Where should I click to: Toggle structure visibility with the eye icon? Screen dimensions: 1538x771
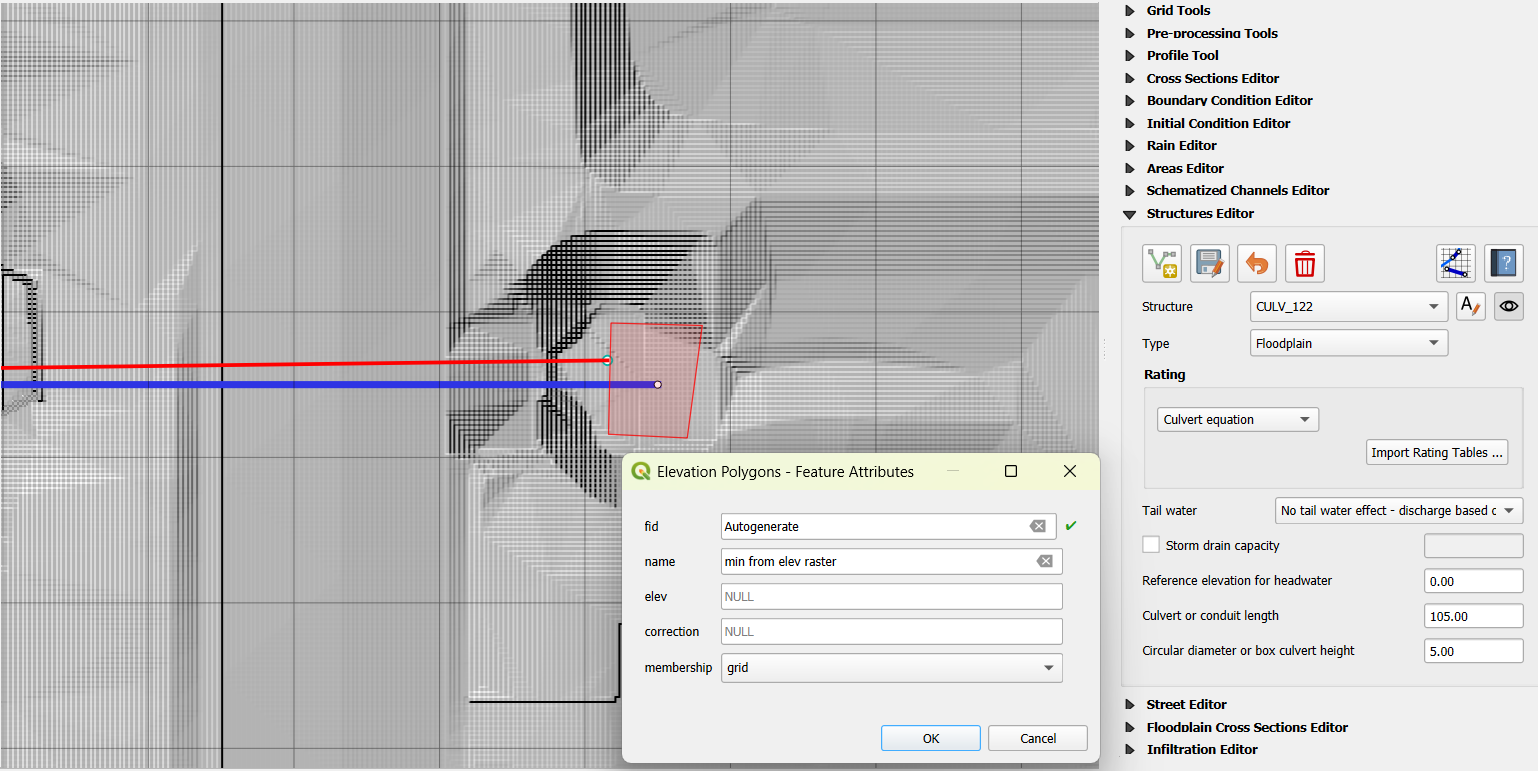coord(1508,306)
